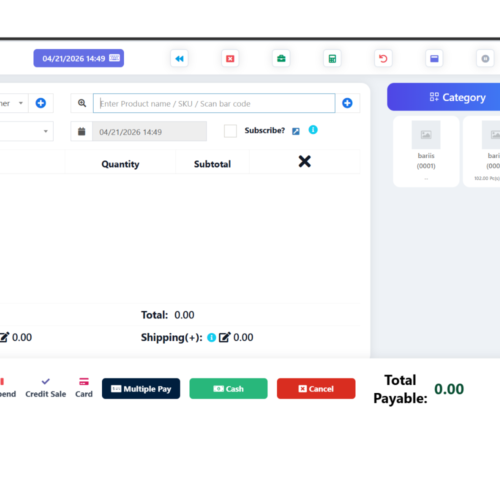The height and width of the screenshot is (500, 500).
Task: Click the green Cash button
Action: [228, 389]
